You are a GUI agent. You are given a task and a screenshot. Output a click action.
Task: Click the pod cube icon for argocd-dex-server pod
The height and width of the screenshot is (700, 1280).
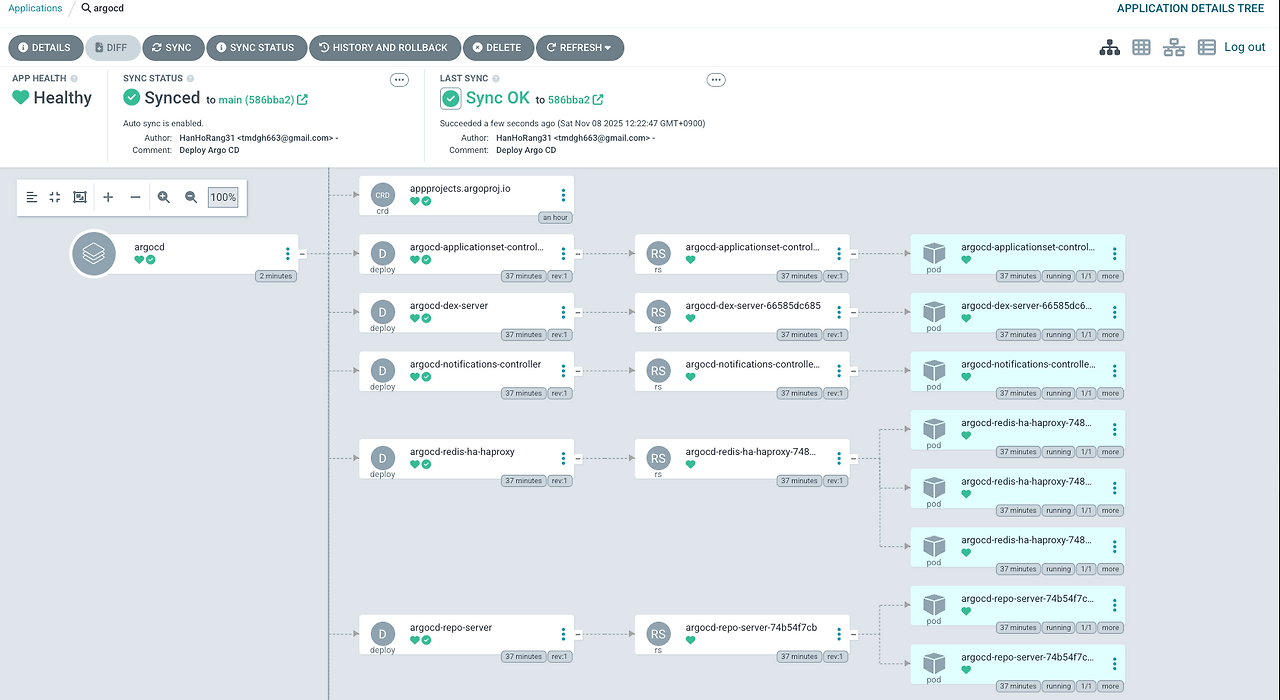click(x=934, y=312)
